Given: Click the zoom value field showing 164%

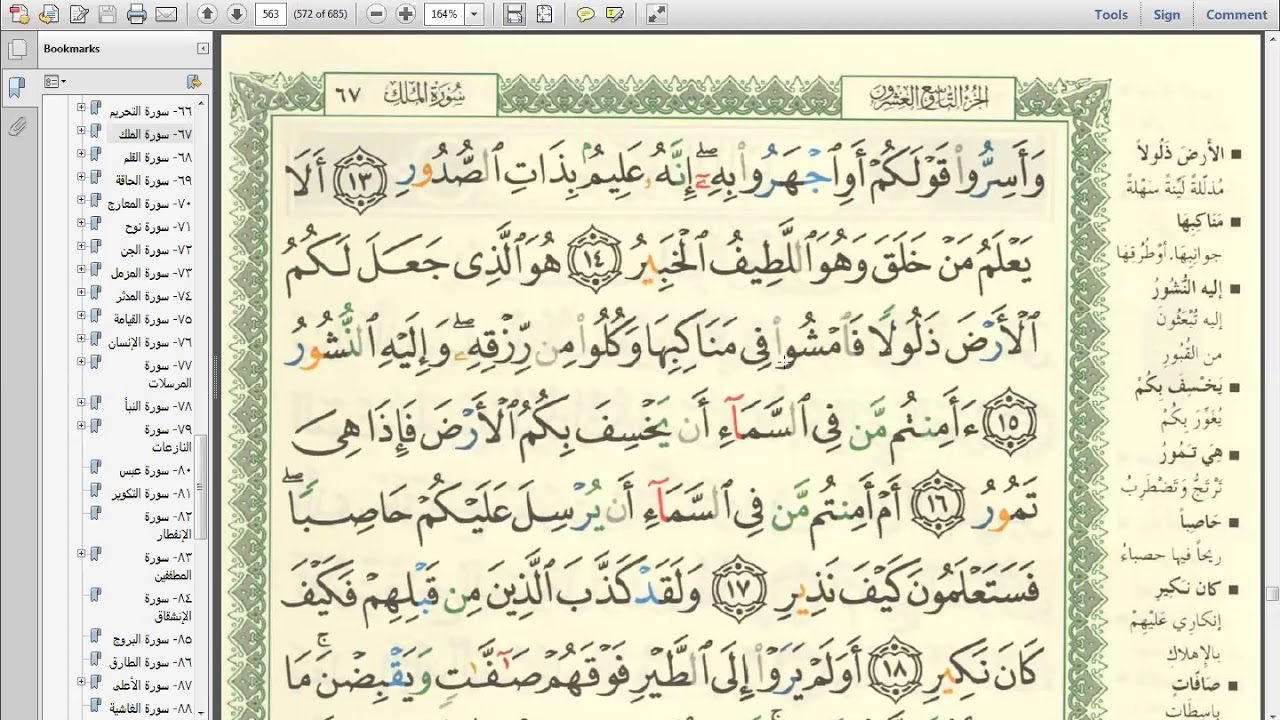Looking at the screenshot, I should 444,14.
